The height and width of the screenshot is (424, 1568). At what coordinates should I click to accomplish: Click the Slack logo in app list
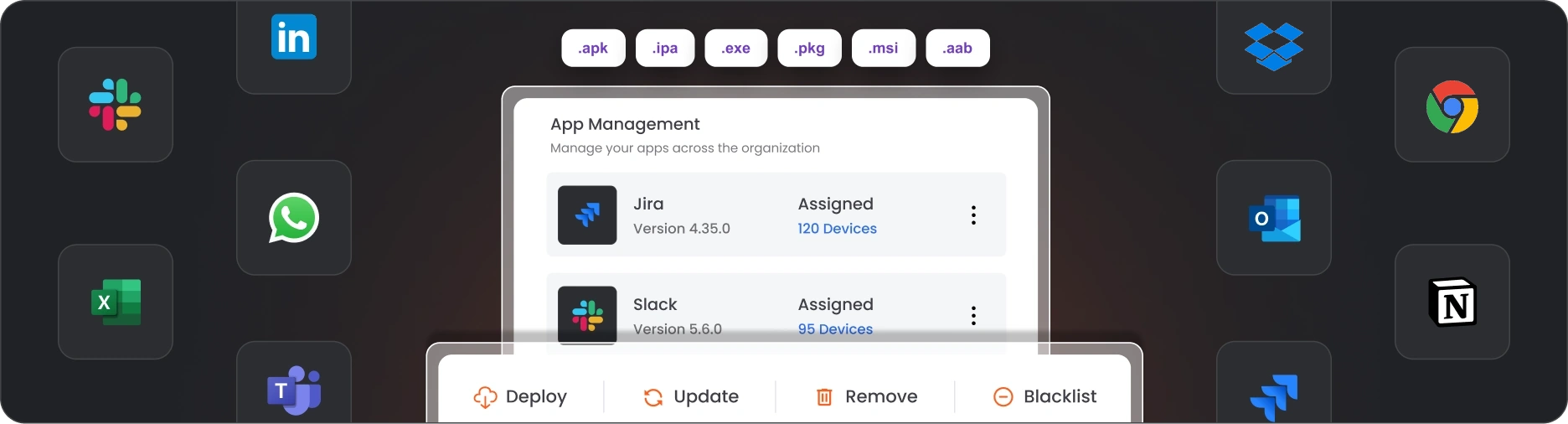tap(587, 315)
